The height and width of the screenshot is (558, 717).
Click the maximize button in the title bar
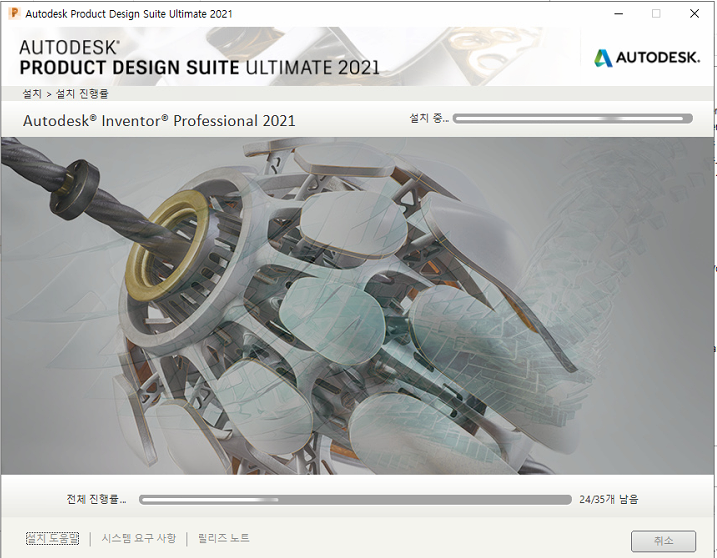656,14
